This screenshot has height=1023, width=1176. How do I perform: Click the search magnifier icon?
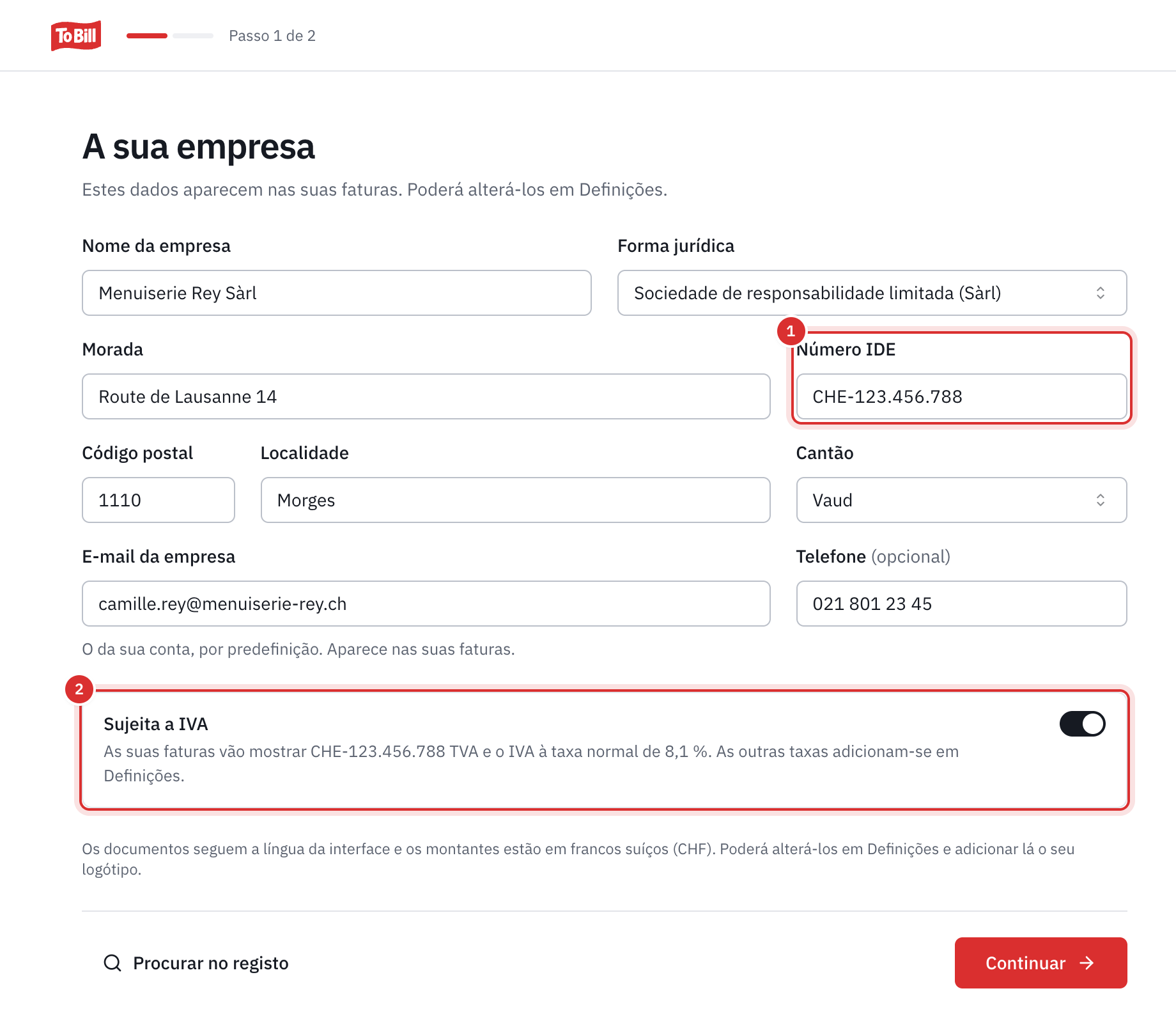click(x=112, y=963)
